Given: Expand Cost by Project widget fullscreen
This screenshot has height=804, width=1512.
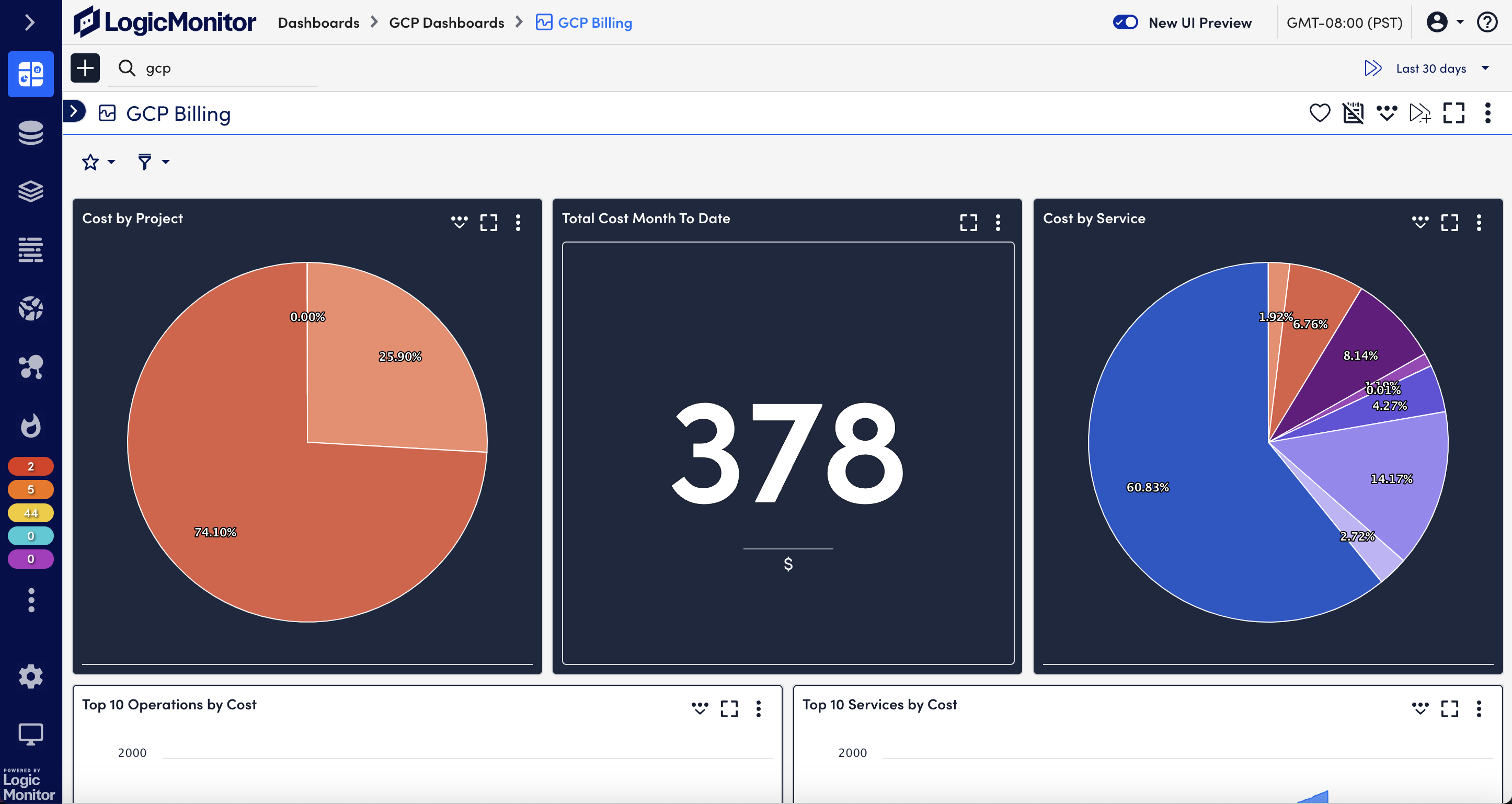Looking at the screenshot, I should [x=488, y=222].
